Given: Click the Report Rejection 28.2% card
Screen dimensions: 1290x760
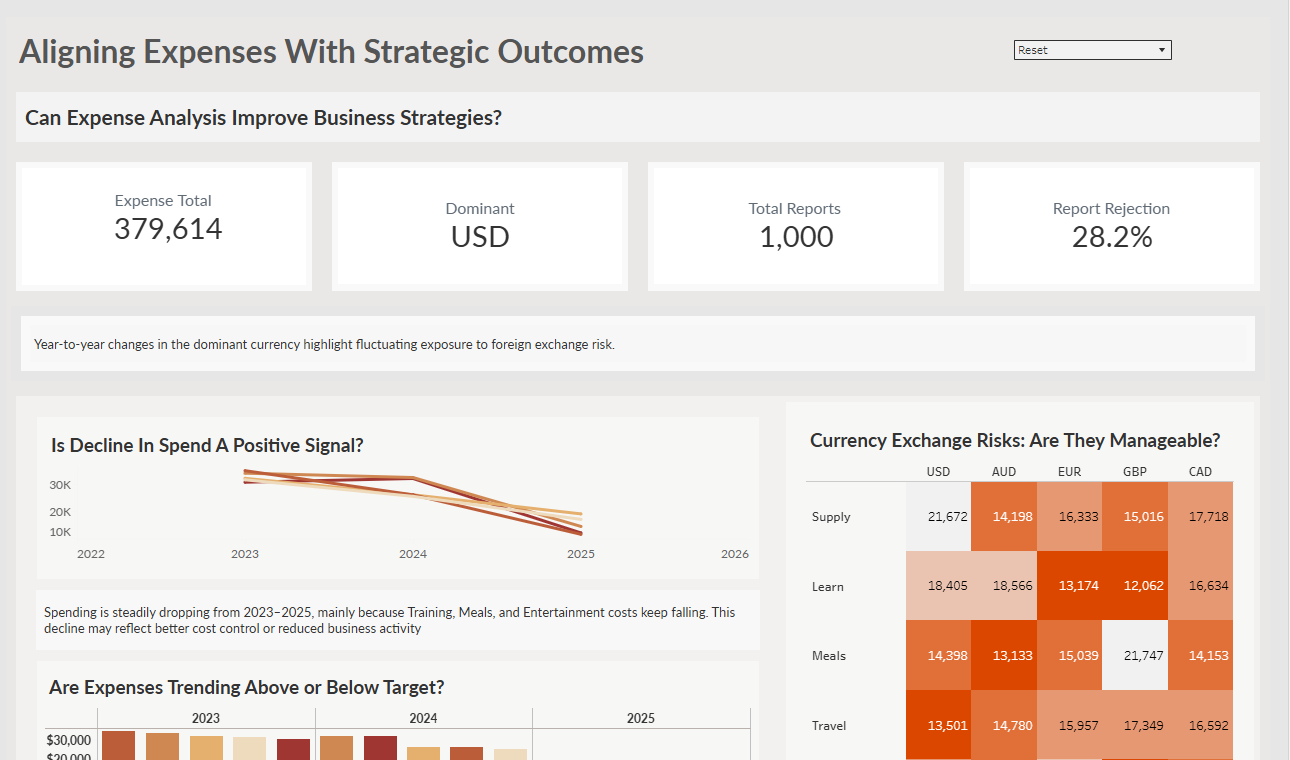Looking at the screenshot, I should (1111, 225).
